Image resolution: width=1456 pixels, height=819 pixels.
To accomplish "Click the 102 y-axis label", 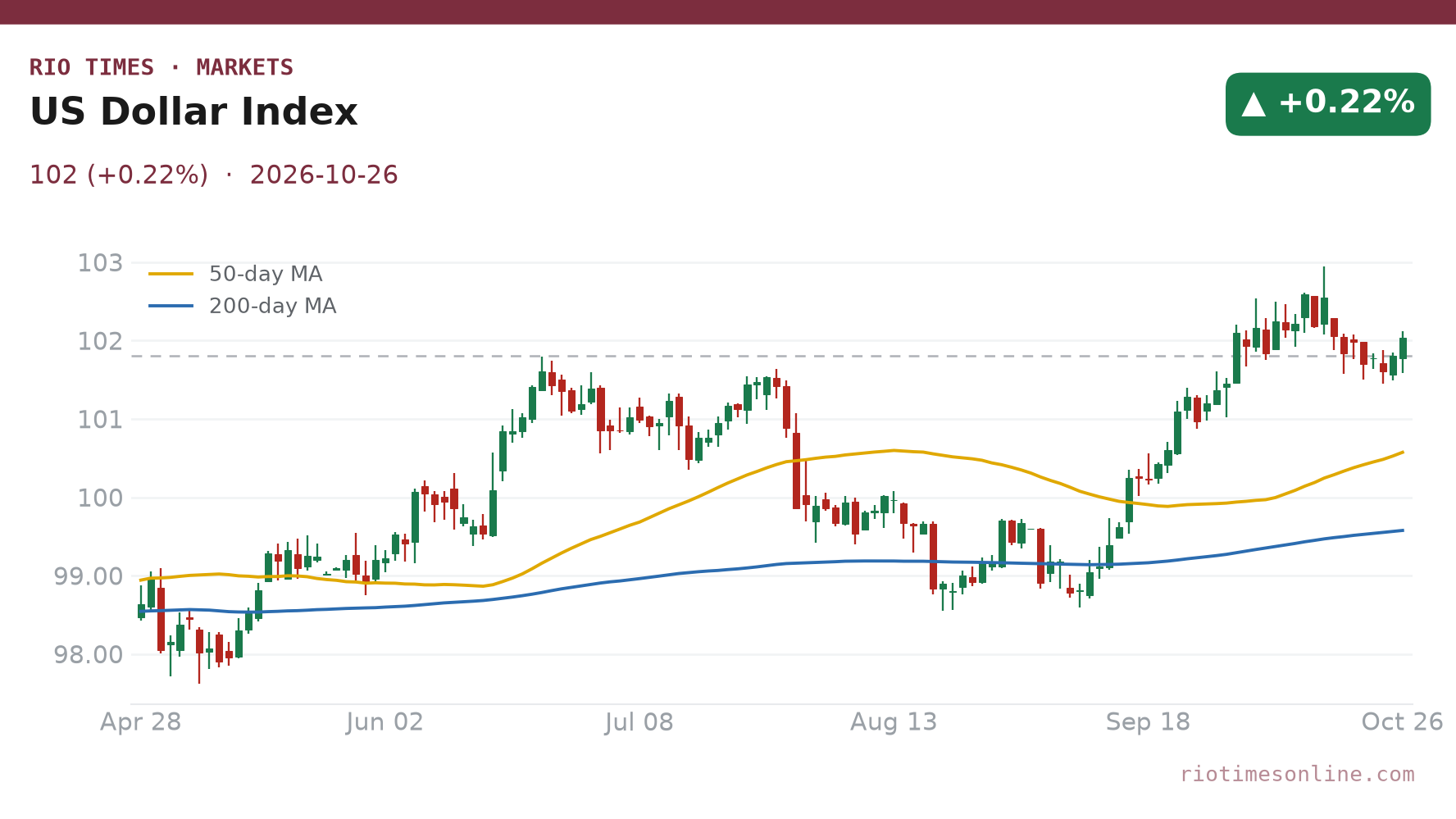I will pos(100,341).
